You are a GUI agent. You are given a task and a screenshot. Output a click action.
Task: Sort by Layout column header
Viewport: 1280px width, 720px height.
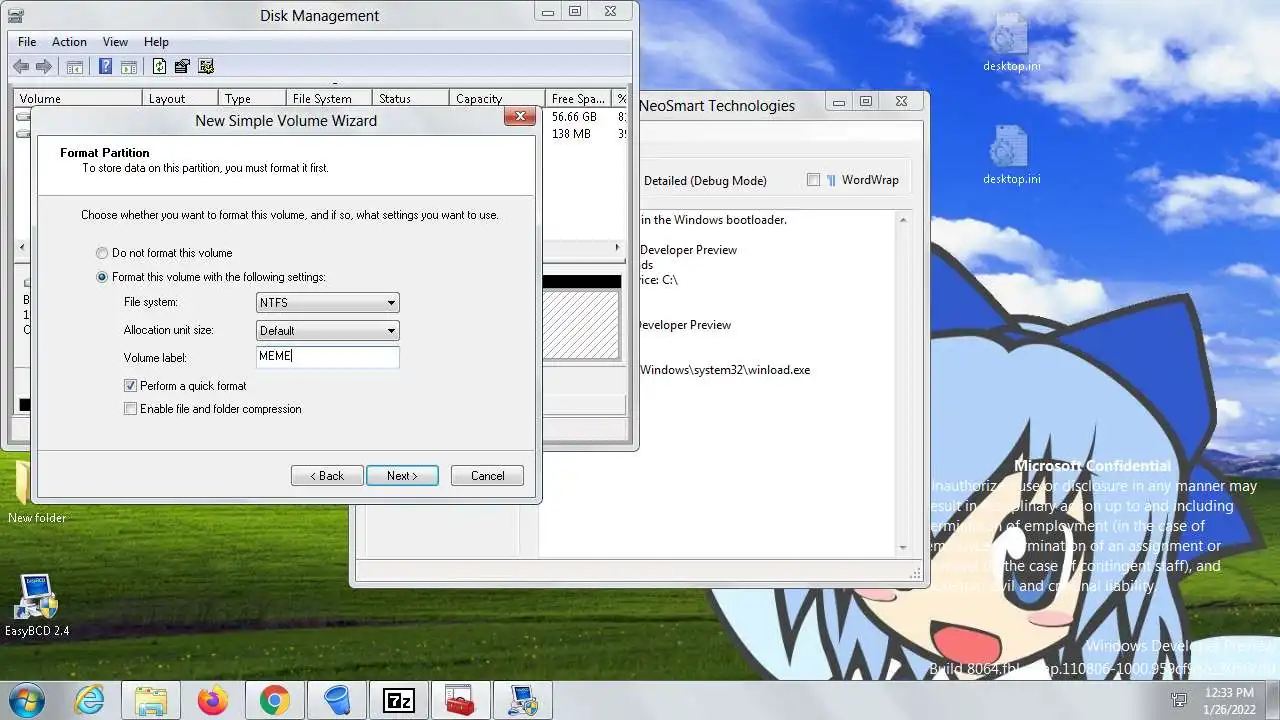pyautogui.click(x=179, y=98)
